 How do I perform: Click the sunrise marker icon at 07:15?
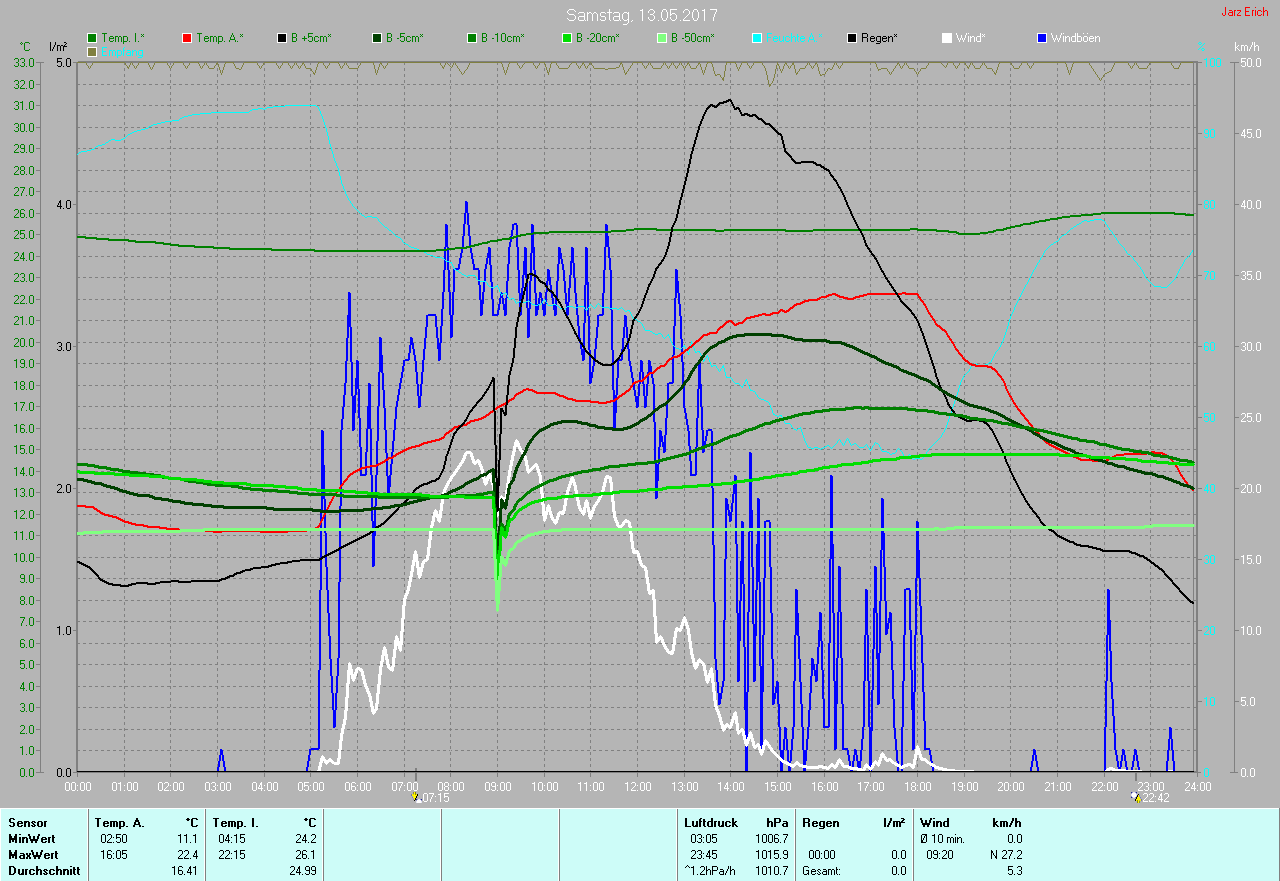(x=416, y=797)
